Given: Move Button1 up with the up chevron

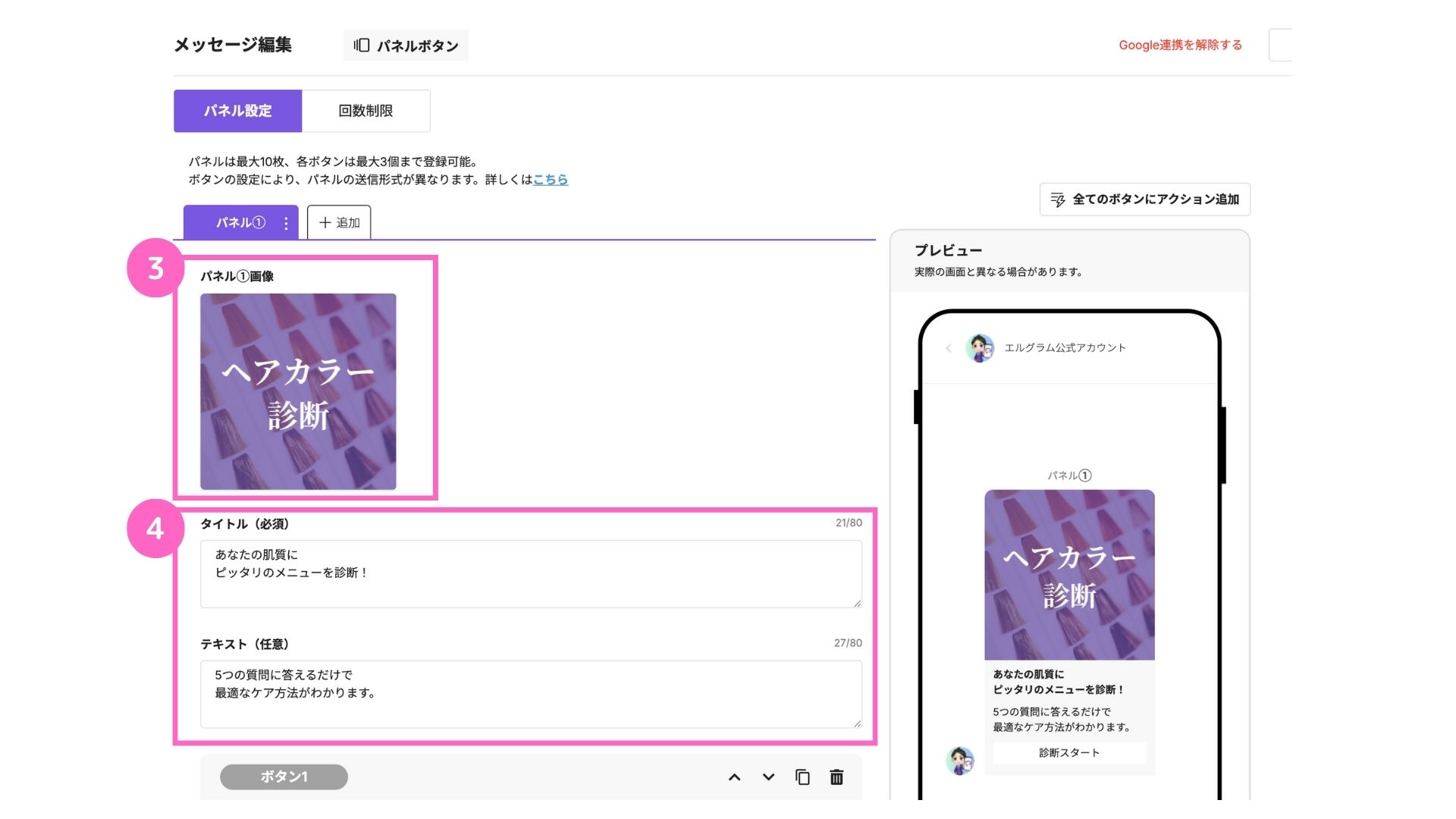Looking at the screenshot, I should tap(734, 777).
